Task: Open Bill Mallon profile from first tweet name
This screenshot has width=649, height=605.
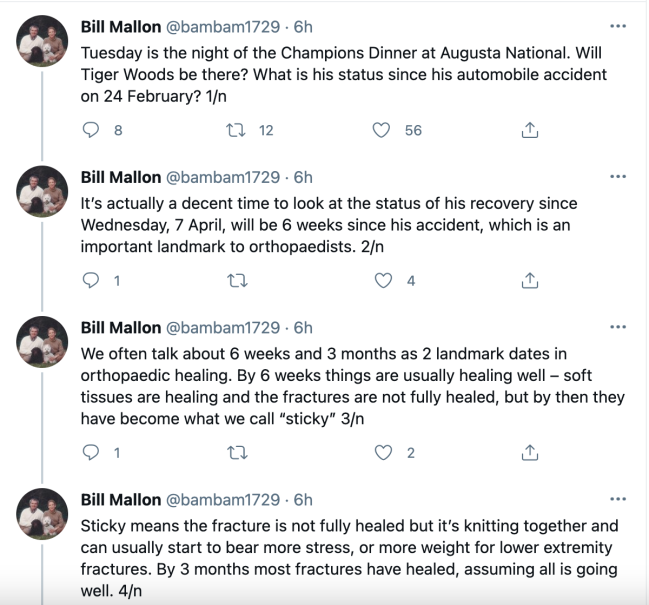Action: (121, 27)
